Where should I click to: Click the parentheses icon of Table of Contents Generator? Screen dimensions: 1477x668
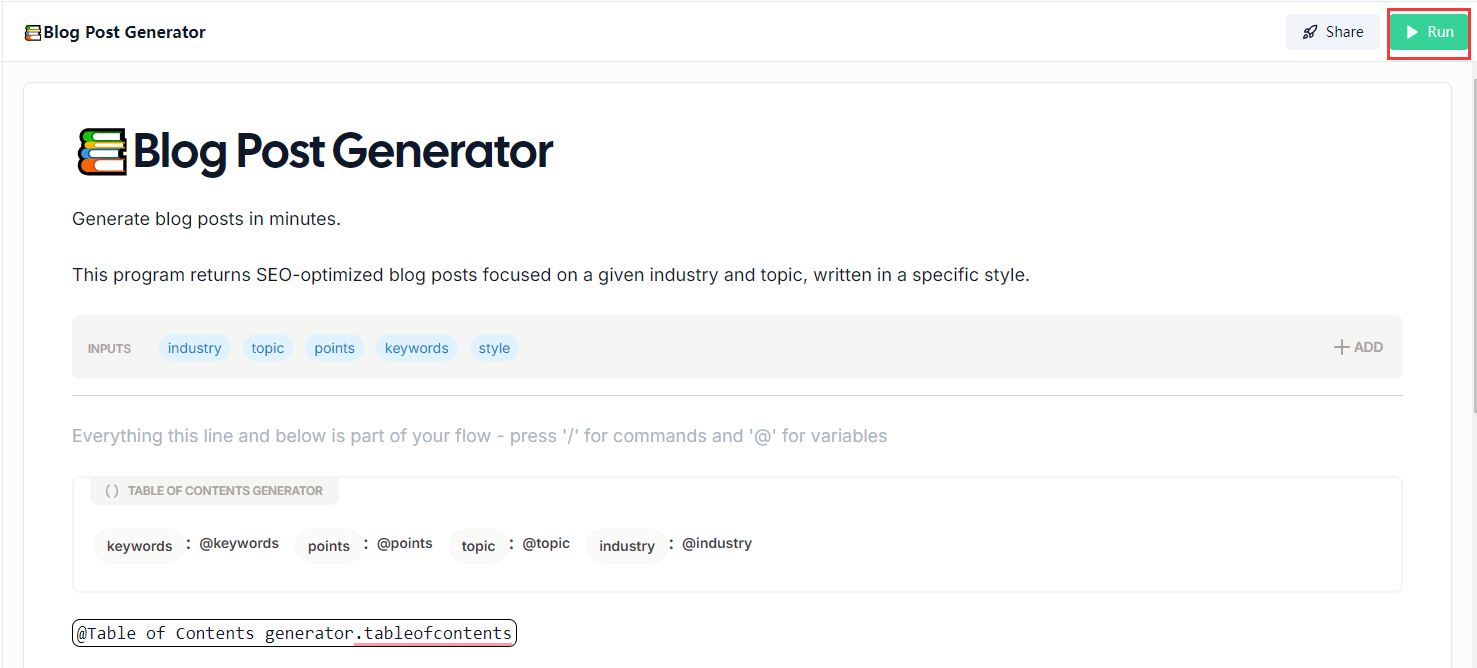point(112,491)
